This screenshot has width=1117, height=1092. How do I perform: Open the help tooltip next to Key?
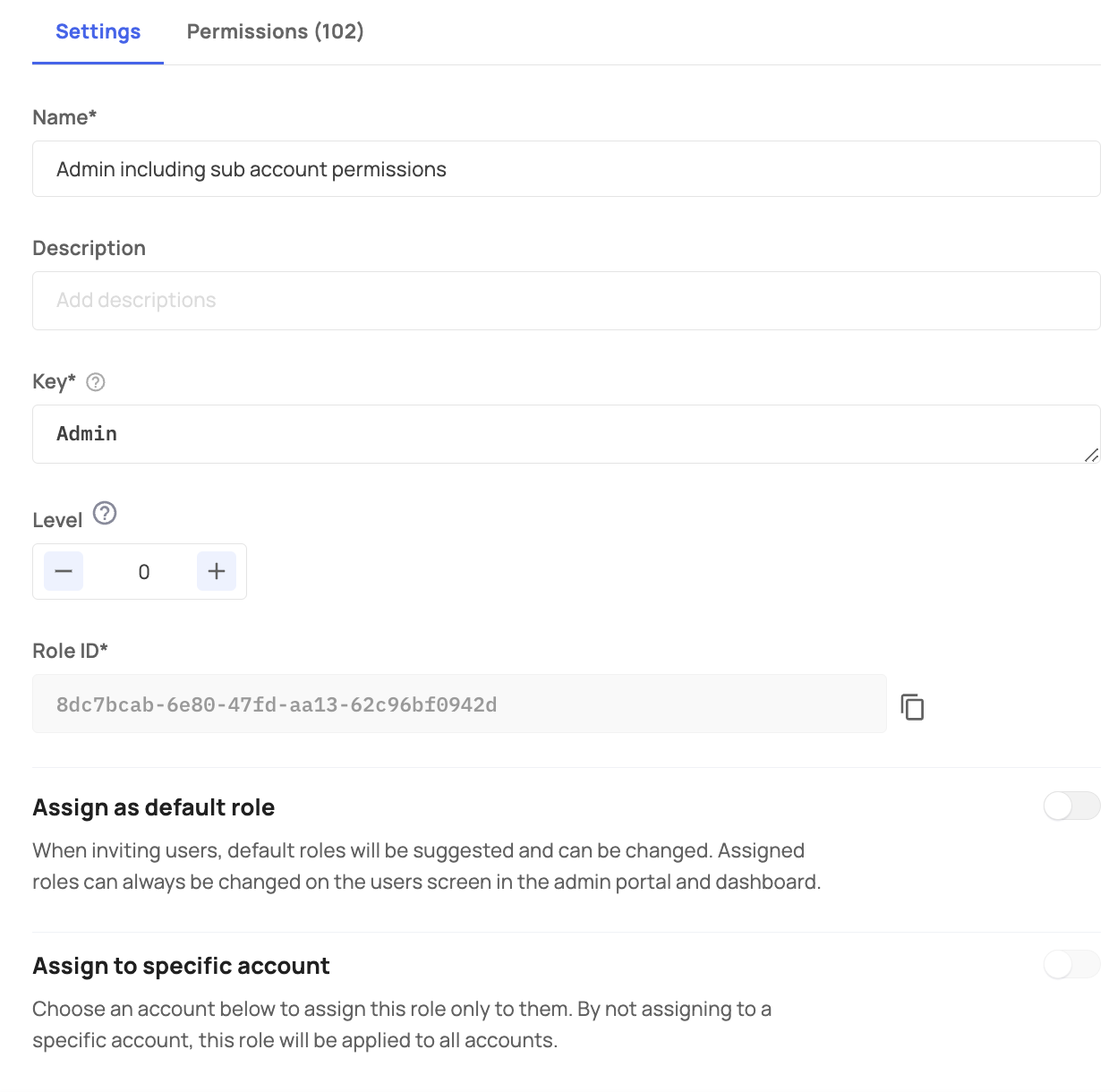[96, 382]
